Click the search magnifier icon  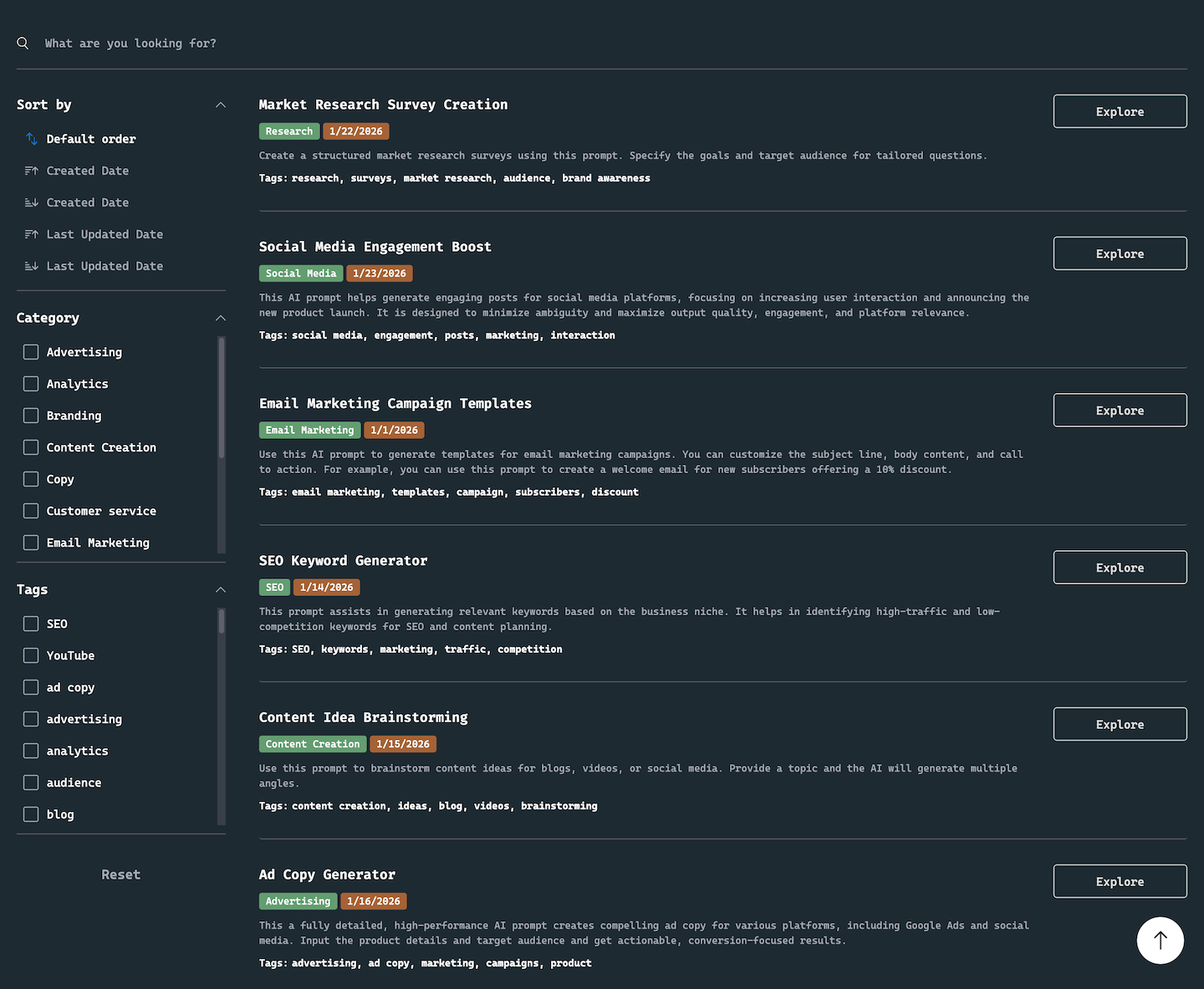23,43
